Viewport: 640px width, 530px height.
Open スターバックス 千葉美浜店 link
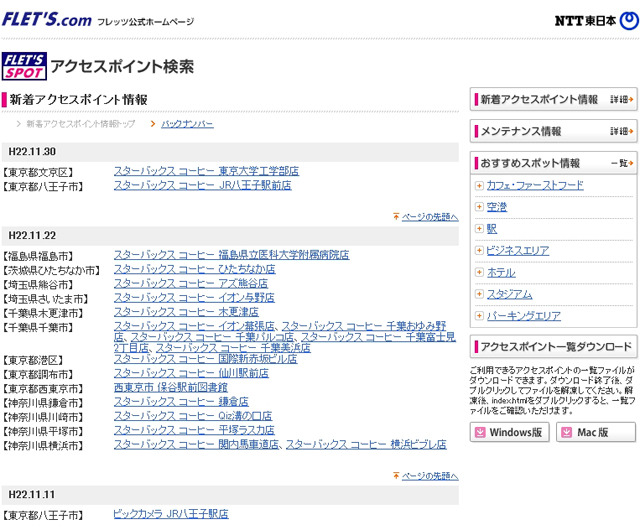(233, 348)
